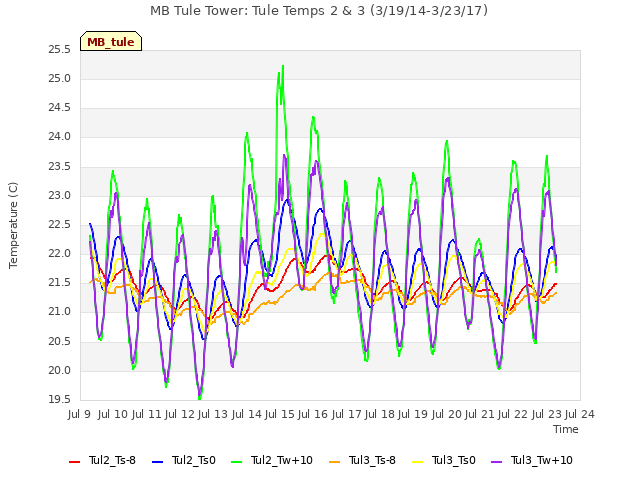Select the Tul2_Ts0 legend label
This screenshot has height=480, width=640.
pos(193,460)
